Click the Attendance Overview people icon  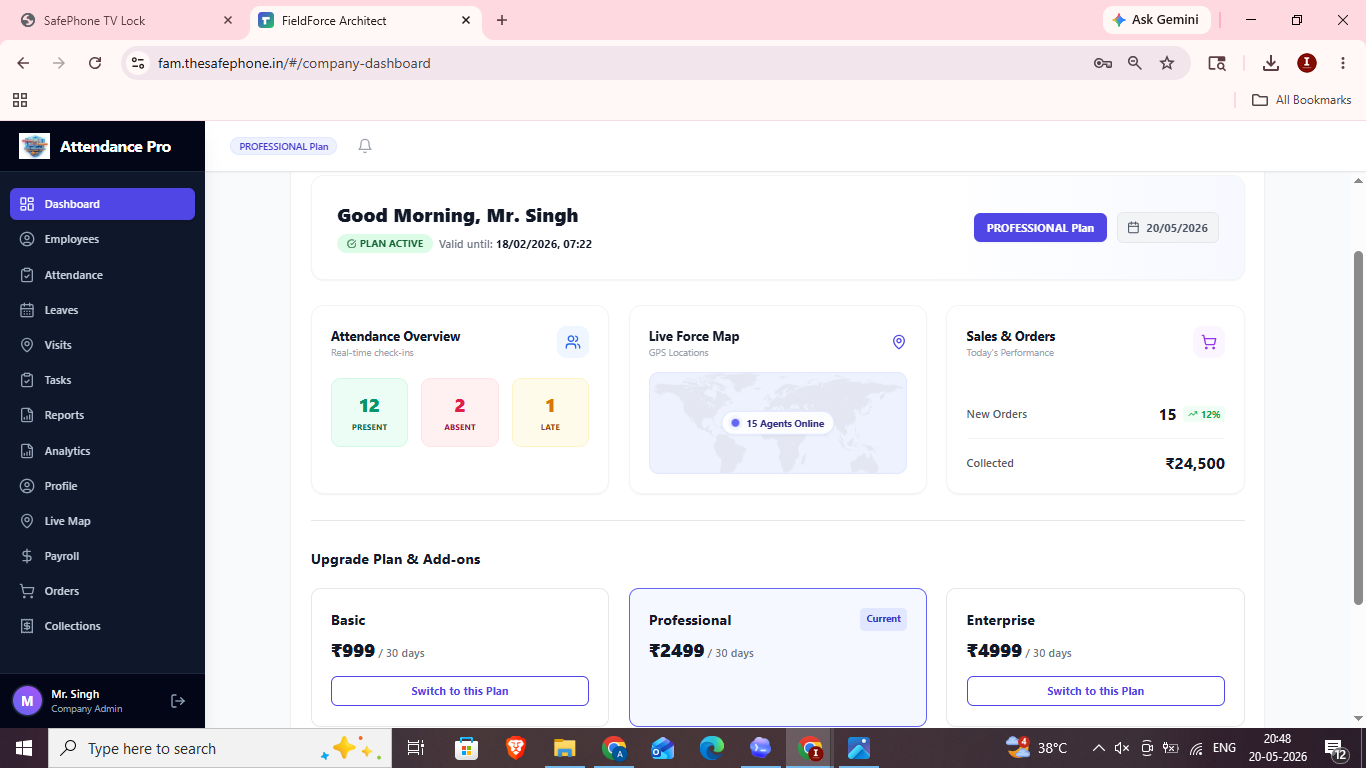[573, 342]
